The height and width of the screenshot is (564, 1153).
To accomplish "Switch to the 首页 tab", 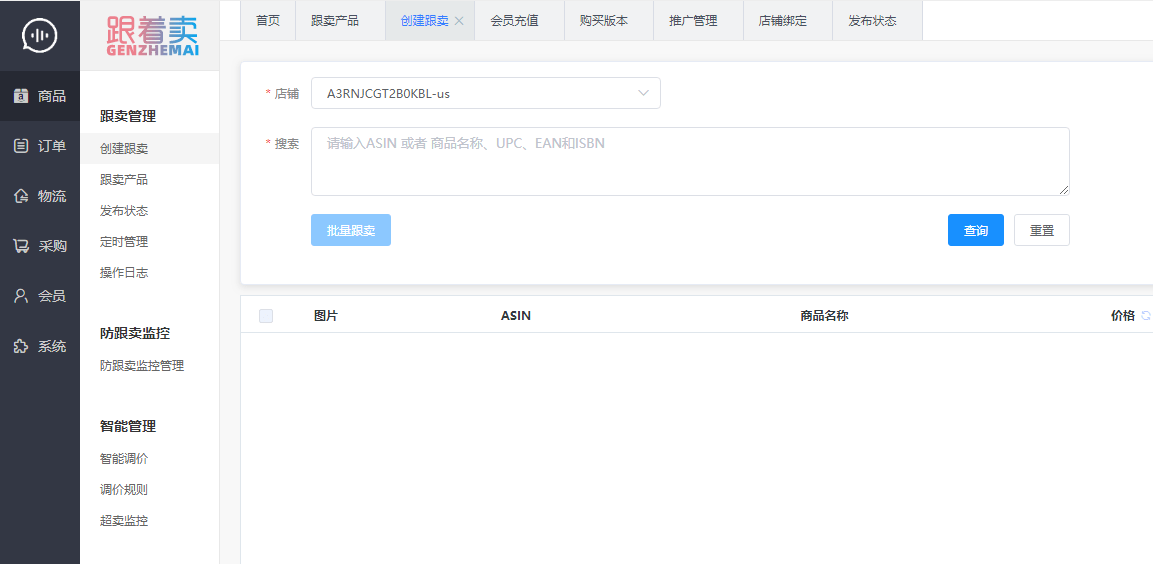I will click(268, 21).
